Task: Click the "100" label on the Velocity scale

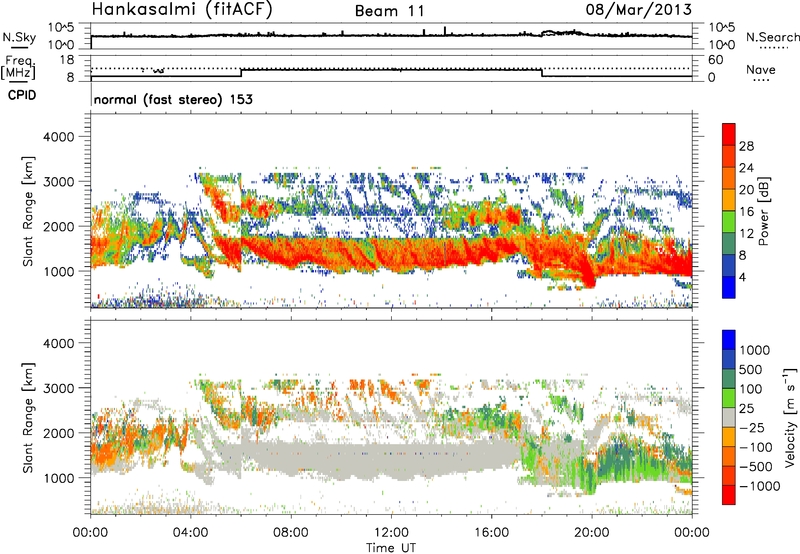Action: pos(751,389)
